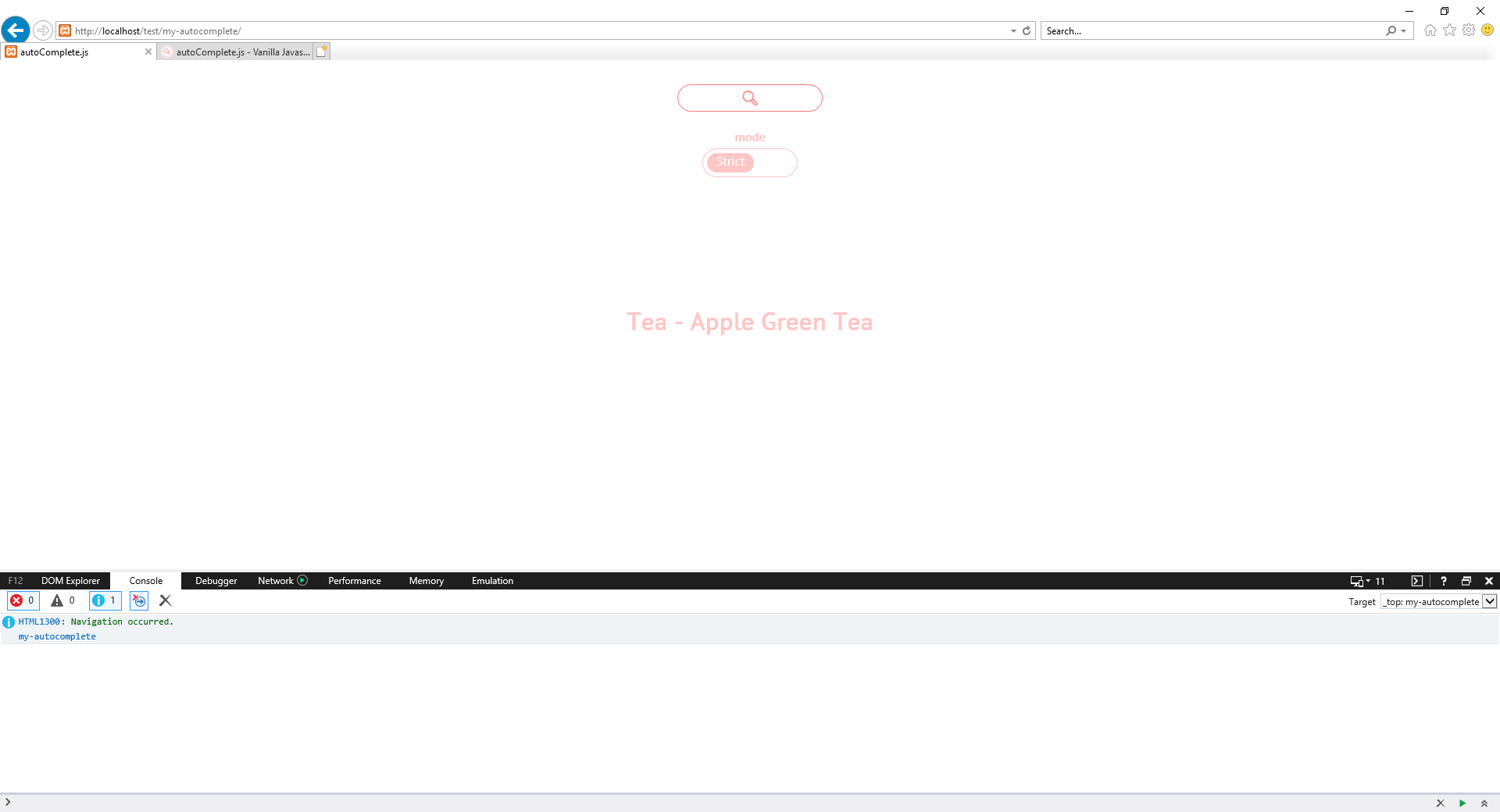The image size is (1500, 812).
Task: Refresh the page using the address bar icon
Action: (x=1027, y=30)
